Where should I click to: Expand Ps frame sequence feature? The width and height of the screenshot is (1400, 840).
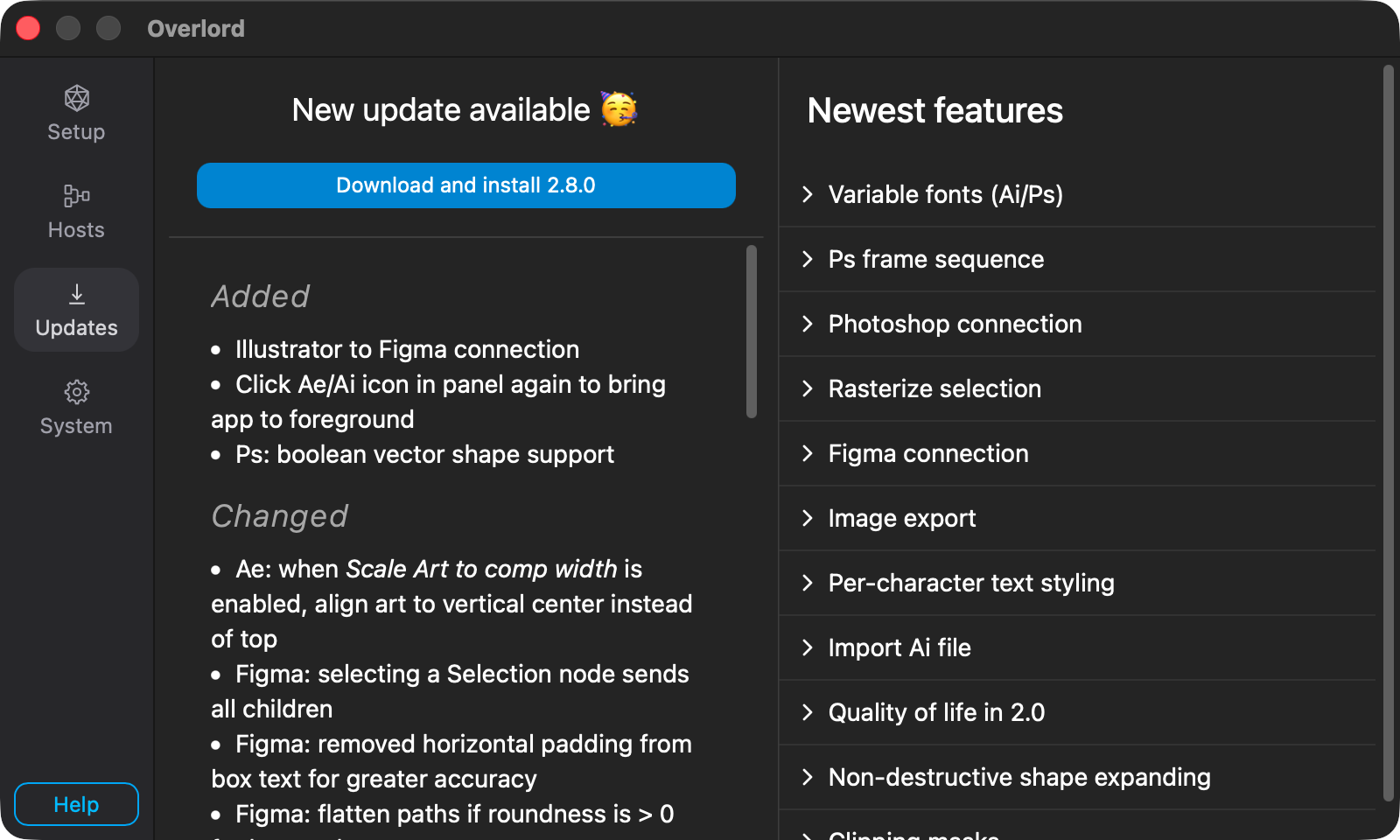click(1077, 259)
